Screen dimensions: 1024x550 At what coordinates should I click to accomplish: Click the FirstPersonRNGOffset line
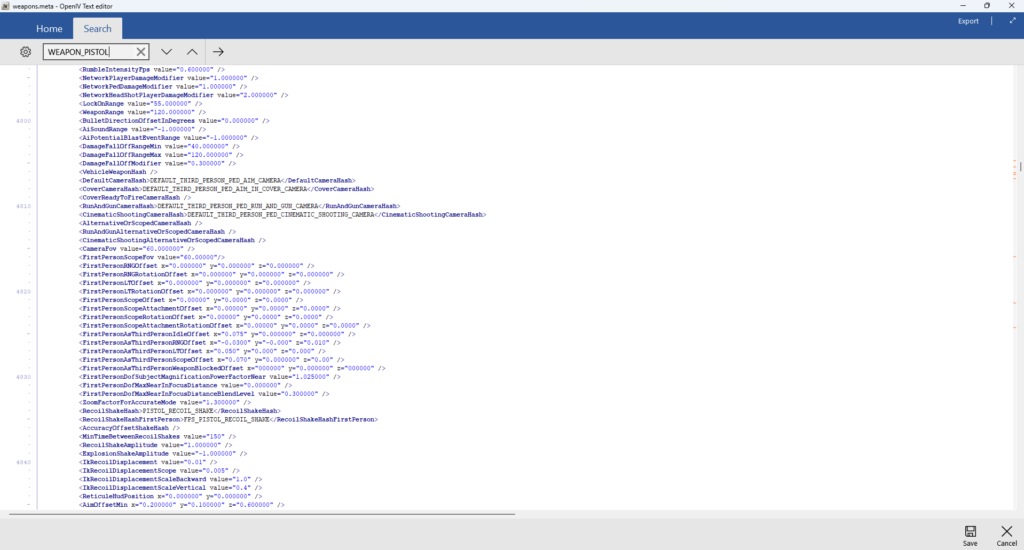click(197, 266)
